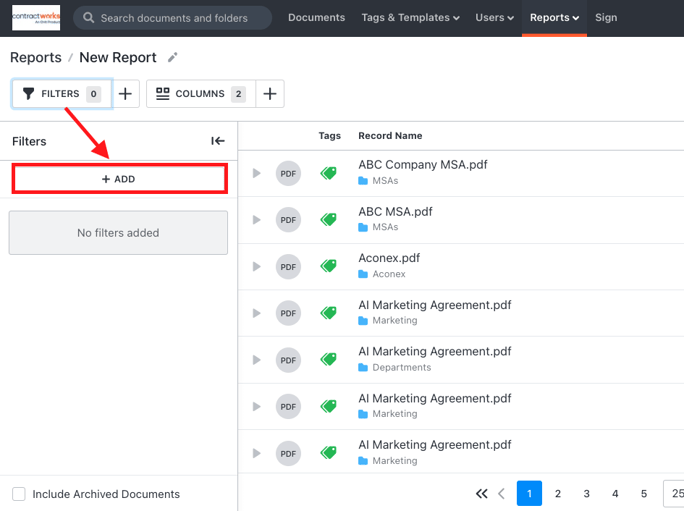
Task: Click the green tag icon for ABC Company MSA.pdf
Action: pos(329,173)
